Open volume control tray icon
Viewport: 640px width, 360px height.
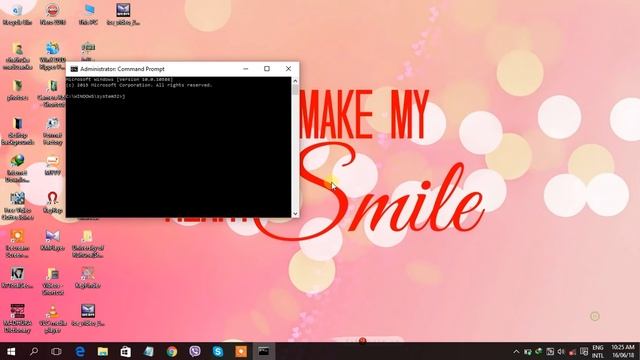click(x=561, y=351)
